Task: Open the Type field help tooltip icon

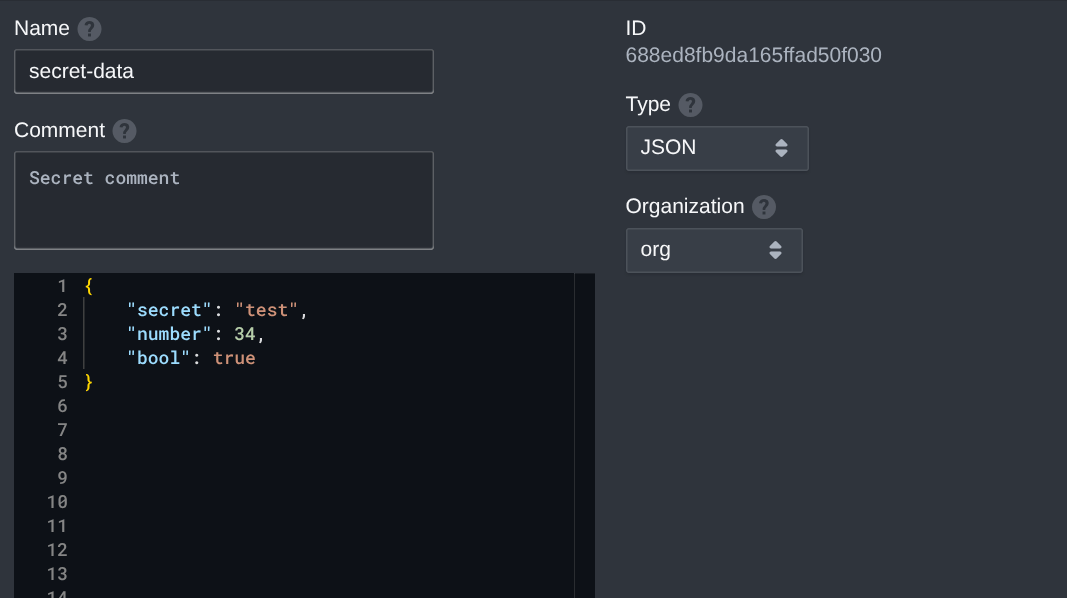Action: pos(690,105)
